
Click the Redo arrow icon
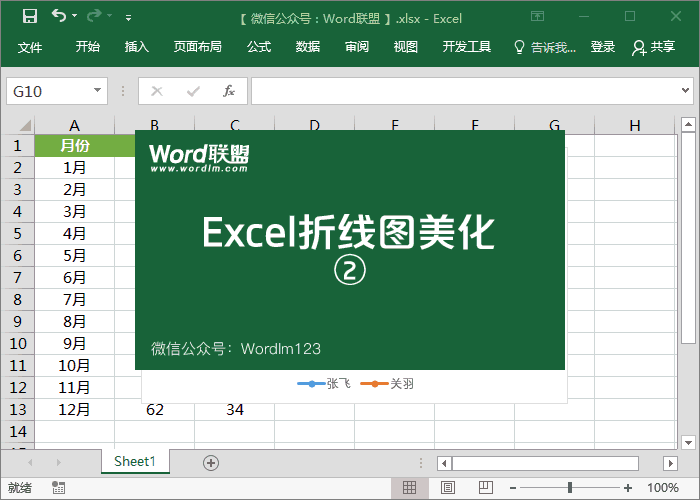coord(94,16)
